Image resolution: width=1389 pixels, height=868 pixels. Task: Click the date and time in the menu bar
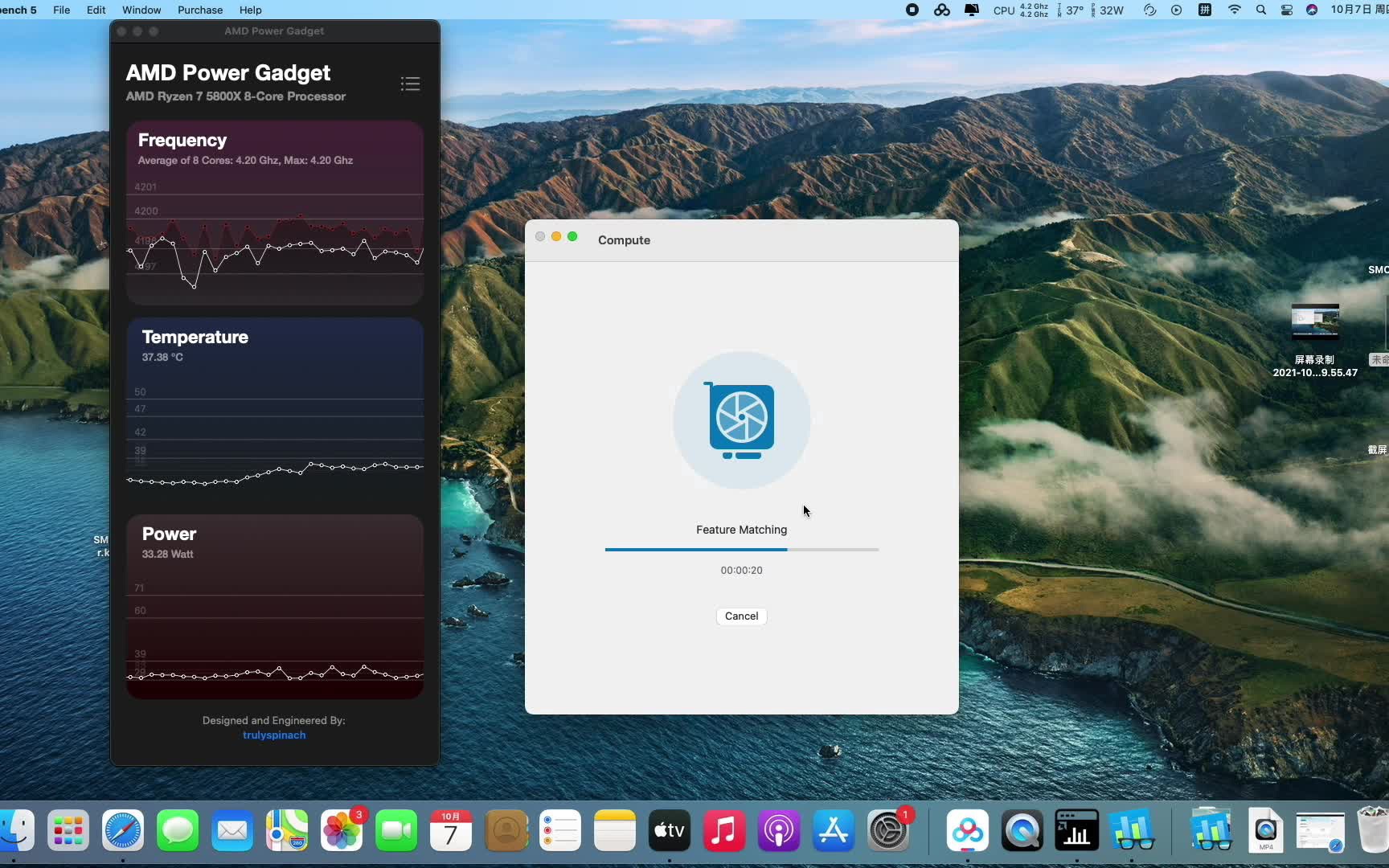point(1358,10)
